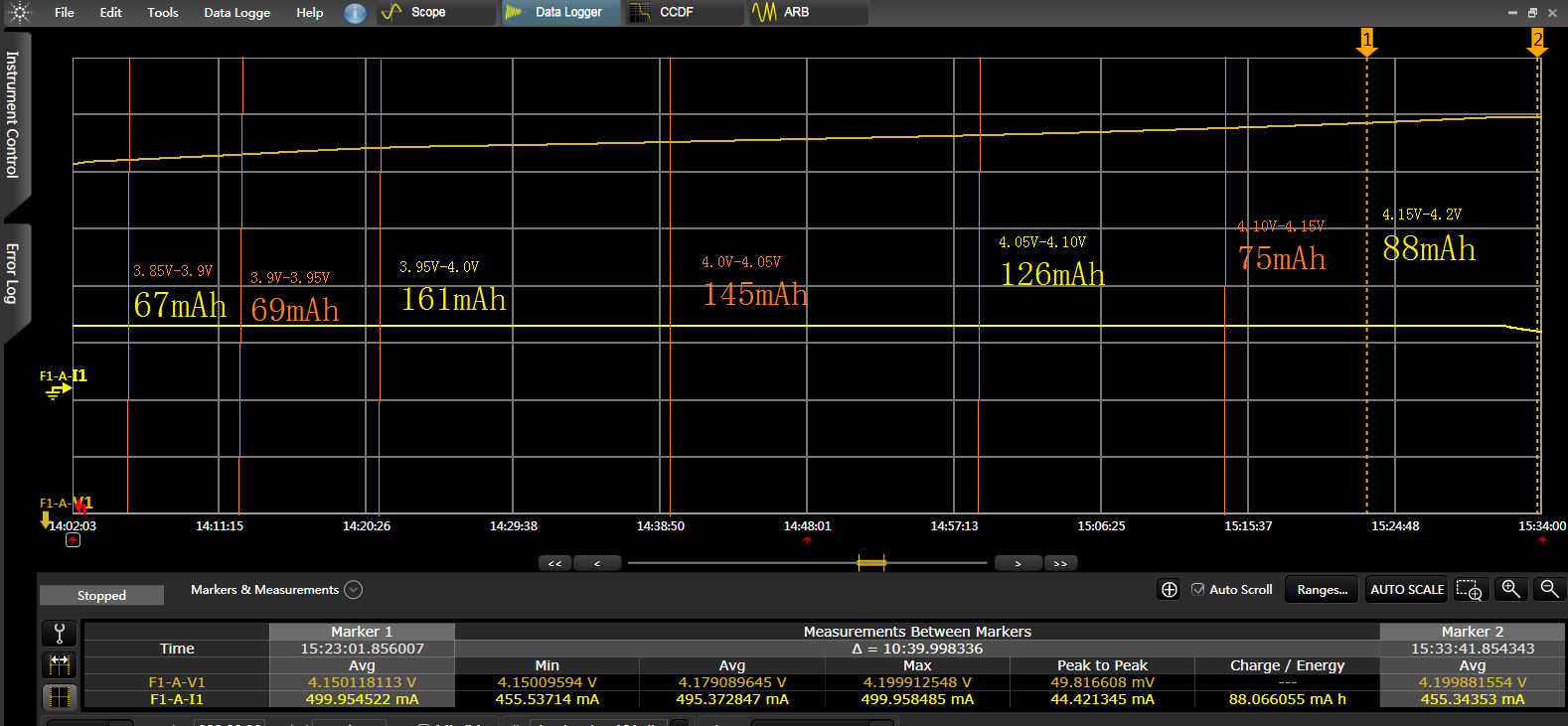Open the File menu

point(65,13)
